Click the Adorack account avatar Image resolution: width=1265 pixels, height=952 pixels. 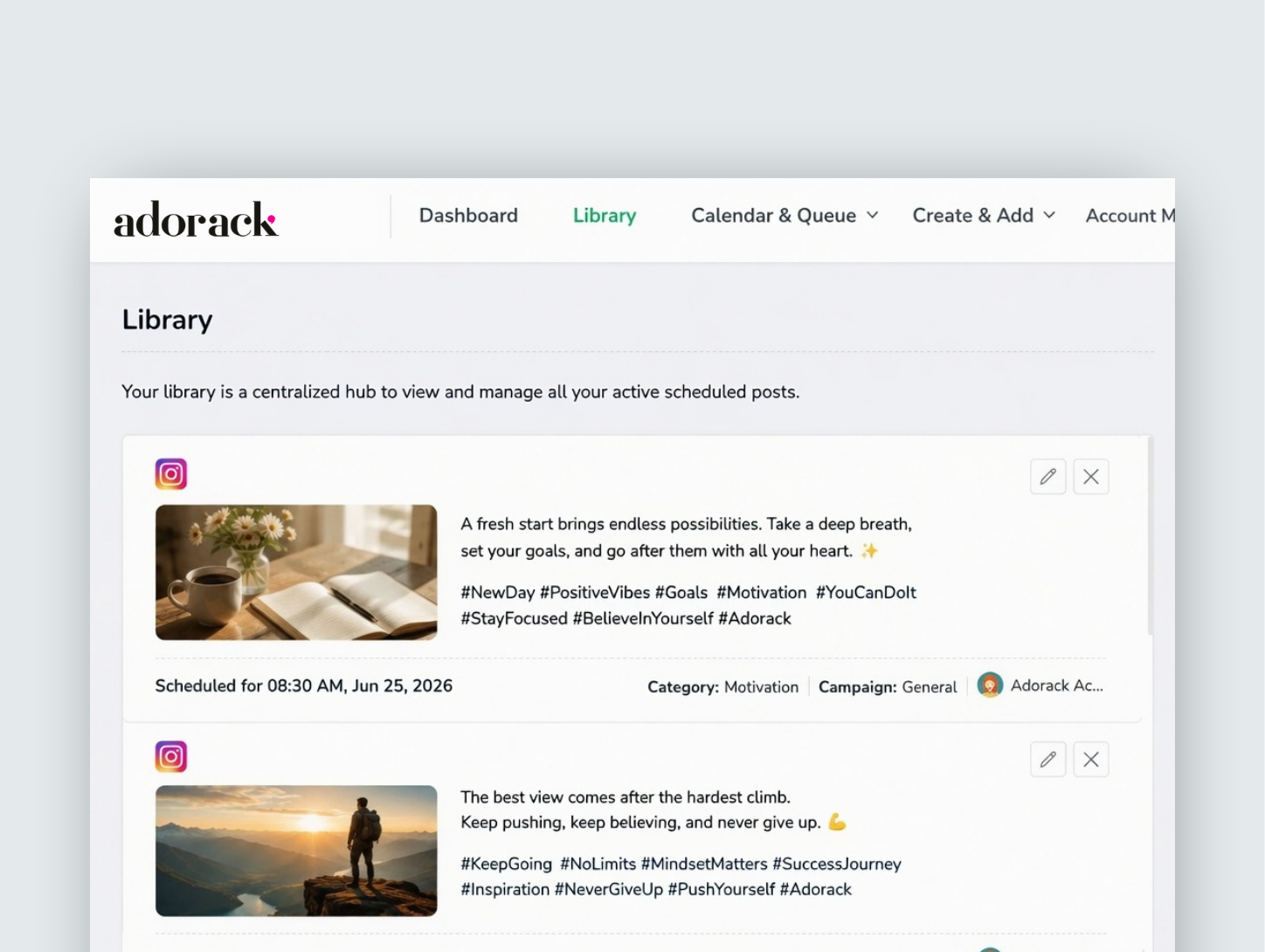pyautogui.click(x=990, y=686)
